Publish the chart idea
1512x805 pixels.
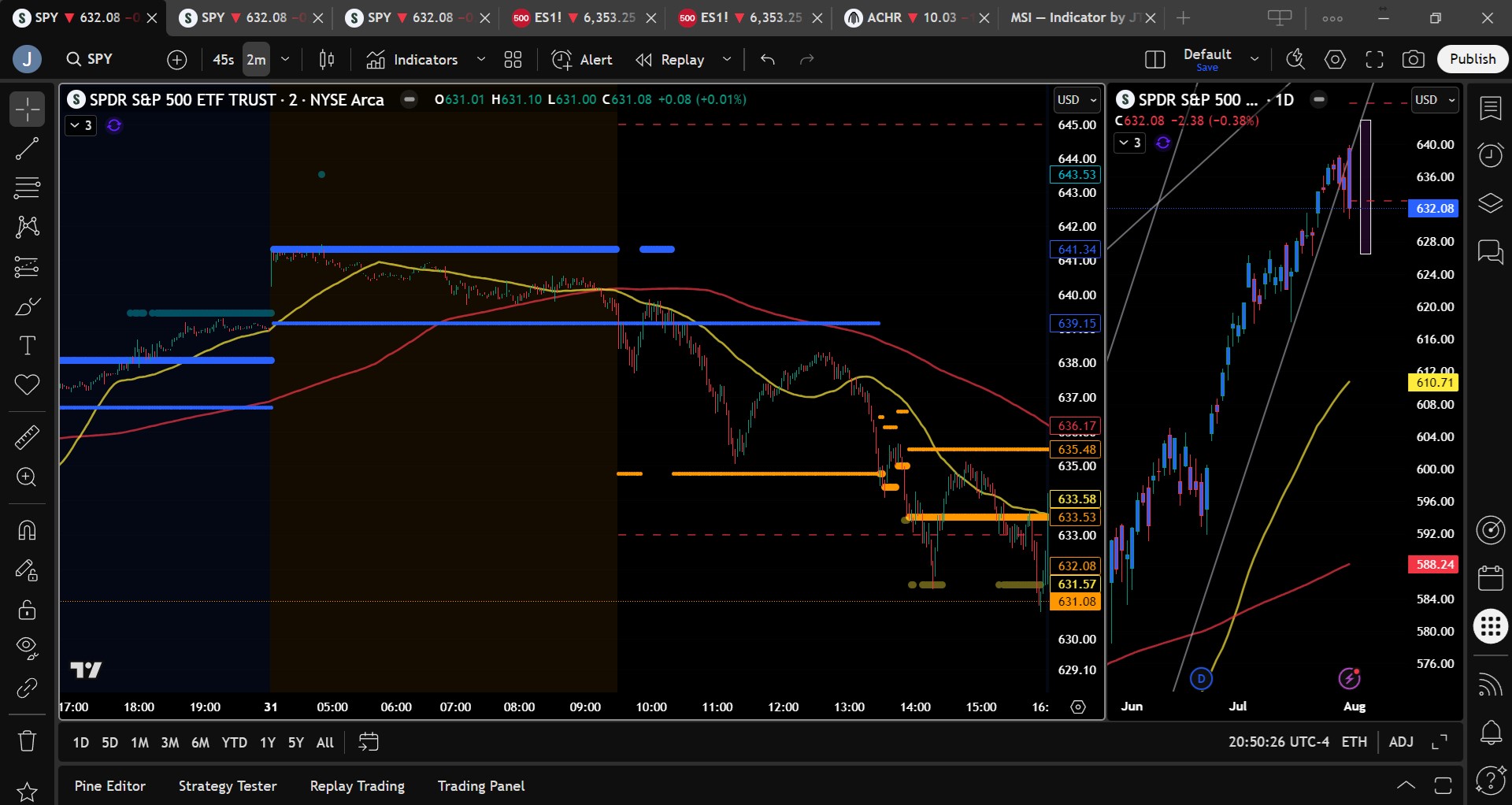[x=1473, y=59]
